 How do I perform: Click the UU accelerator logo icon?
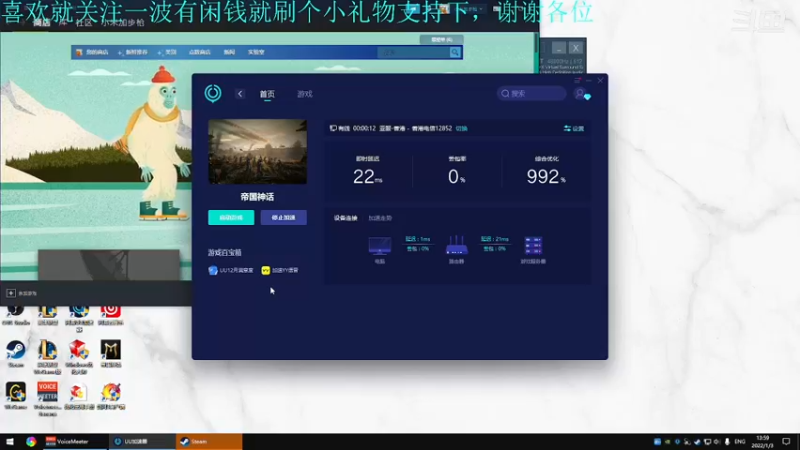[213, 93]
